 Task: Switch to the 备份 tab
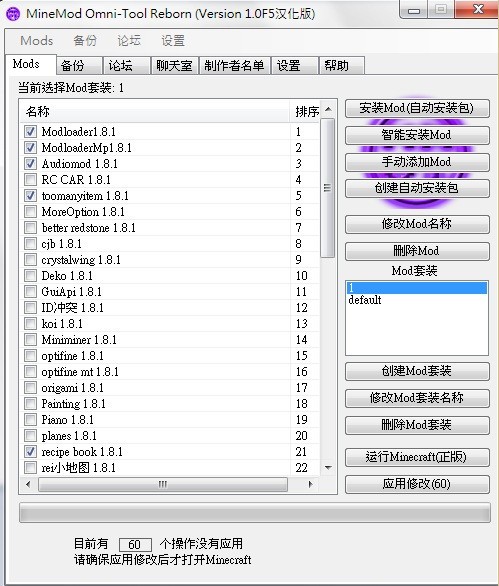(79, 66)
